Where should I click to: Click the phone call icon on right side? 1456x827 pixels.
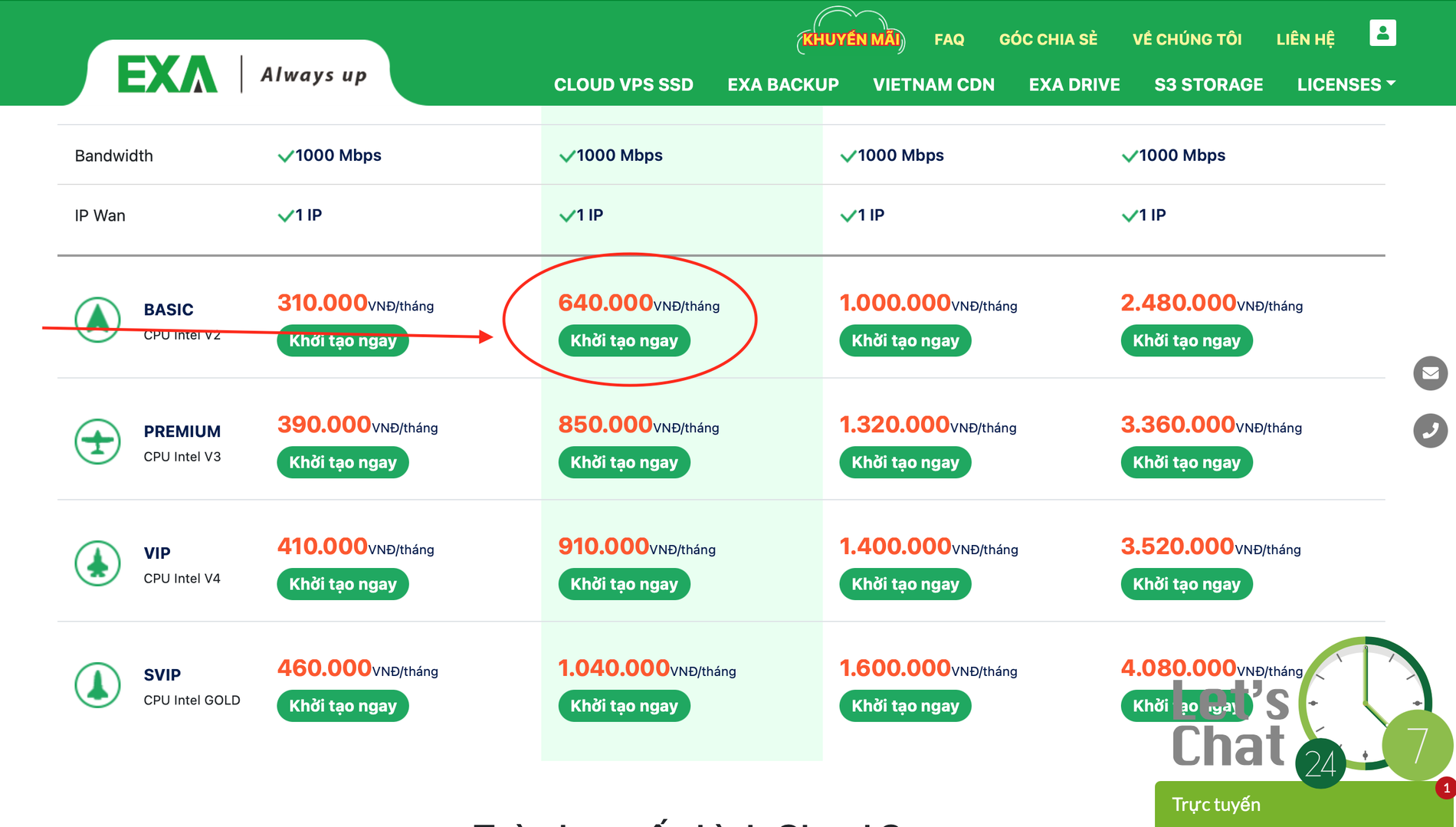tap(1430, 430)
